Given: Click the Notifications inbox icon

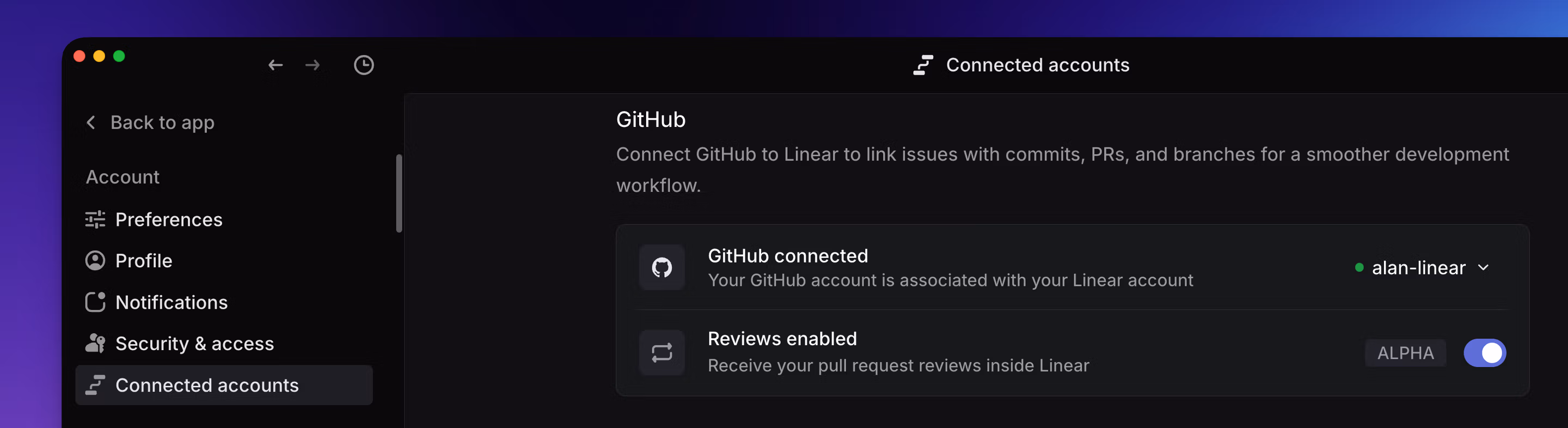Looking at the screenshot, I should point(95,302).
